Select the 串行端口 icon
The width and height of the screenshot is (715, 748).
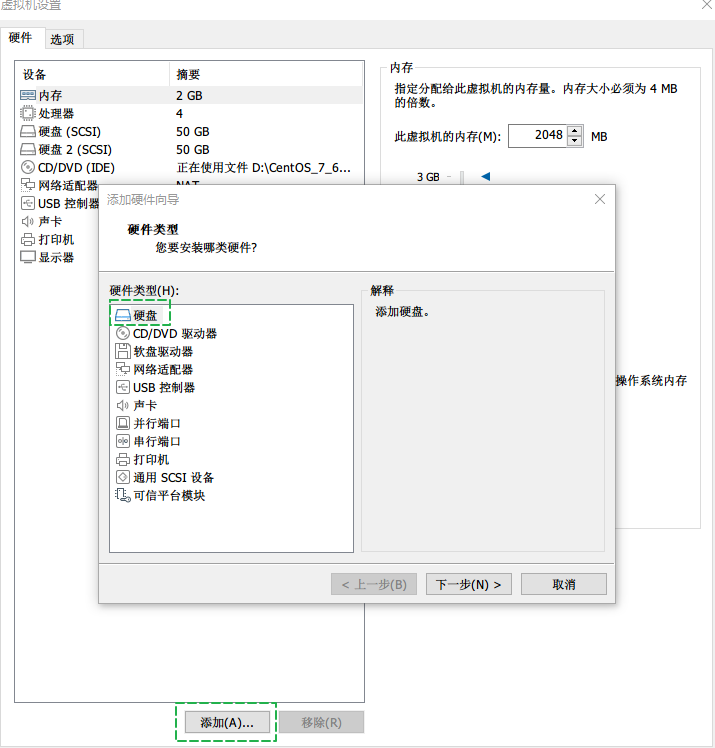(x=123, y=442)
